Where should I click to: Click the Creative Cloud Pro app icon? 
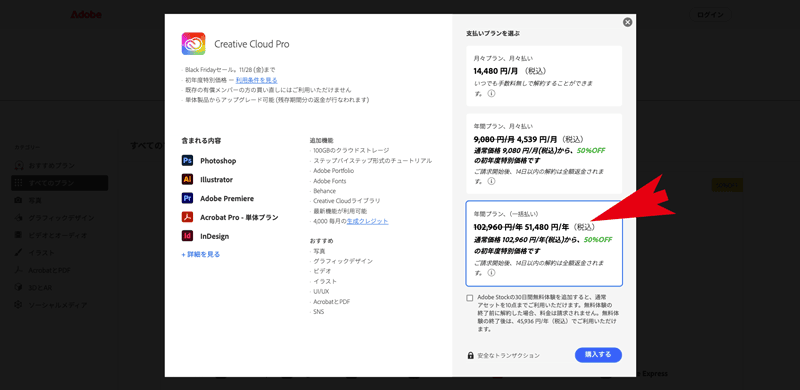click(193, 44)
